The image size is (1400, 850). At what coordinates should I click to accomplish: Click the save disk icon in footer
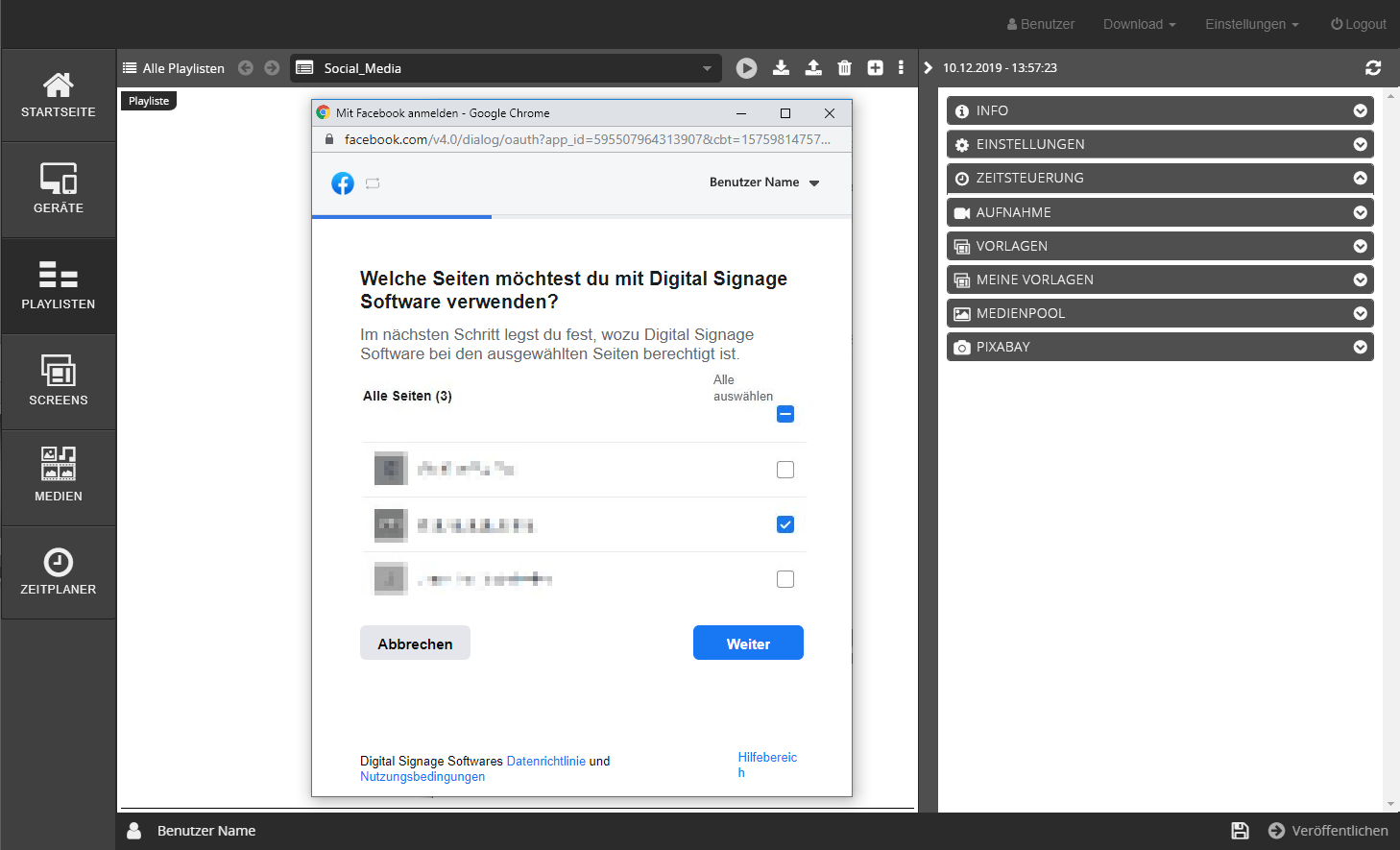pos(1240,831)
